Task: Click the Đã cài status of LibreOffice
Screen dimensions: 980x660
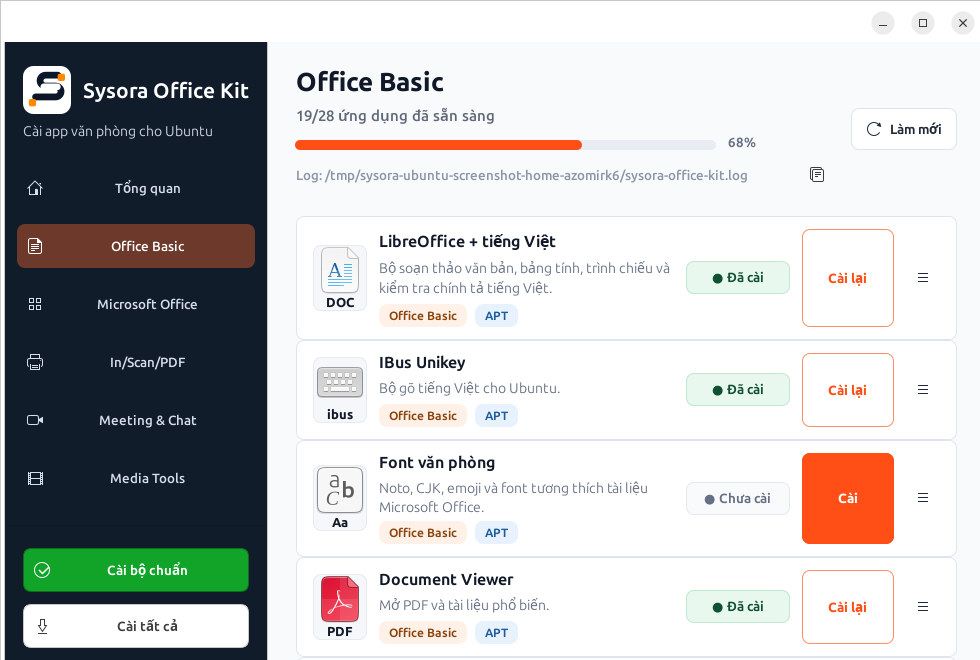Action: (x=738, y=278)
